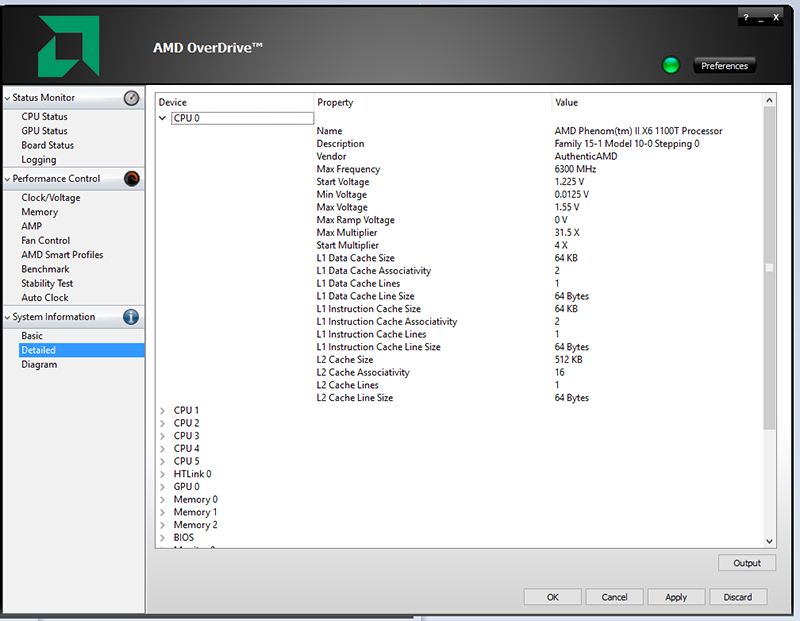Select the AMD Phenom II X6 1100T value

(638, 131)
